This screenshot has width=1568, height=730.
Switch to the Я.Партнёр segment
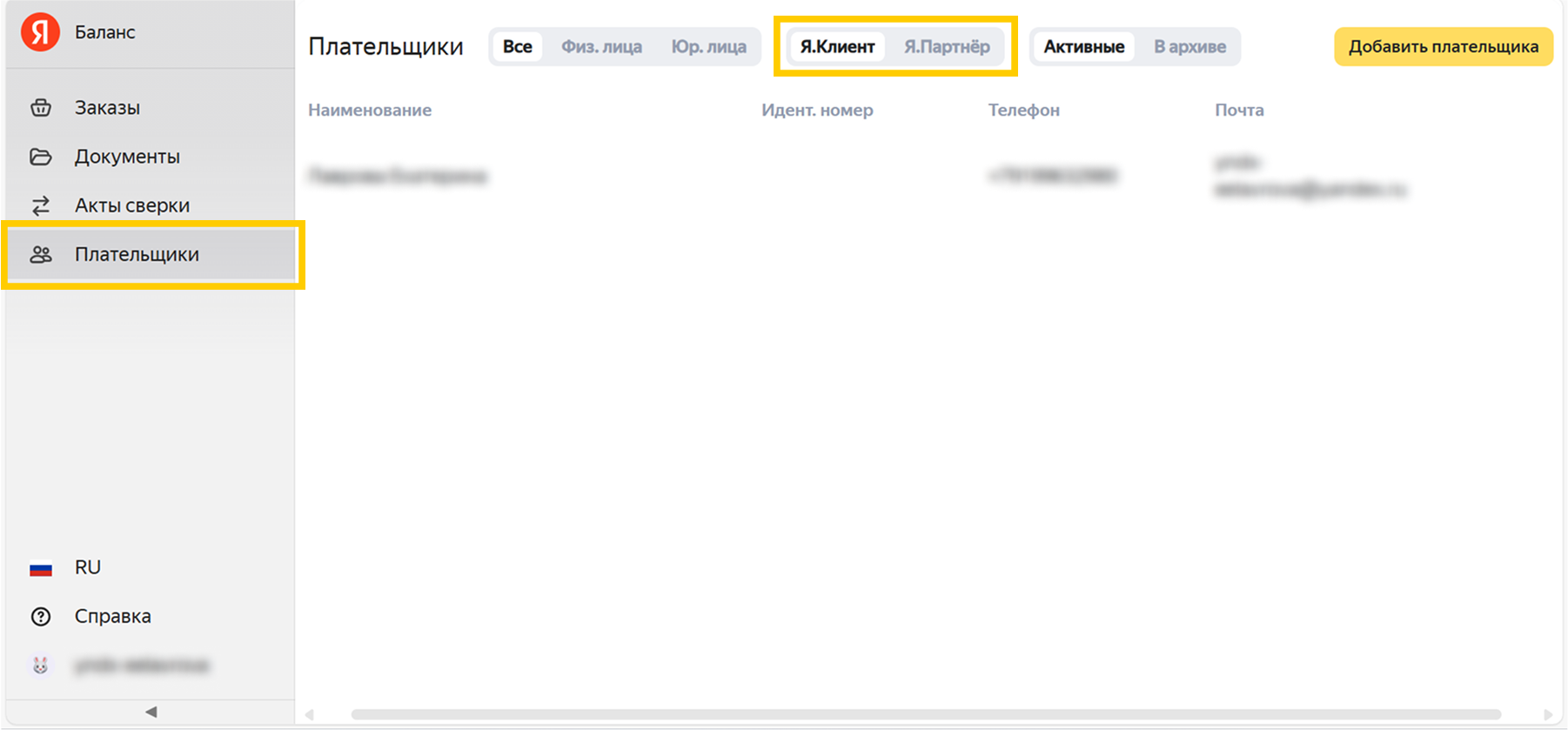(947, 47)
